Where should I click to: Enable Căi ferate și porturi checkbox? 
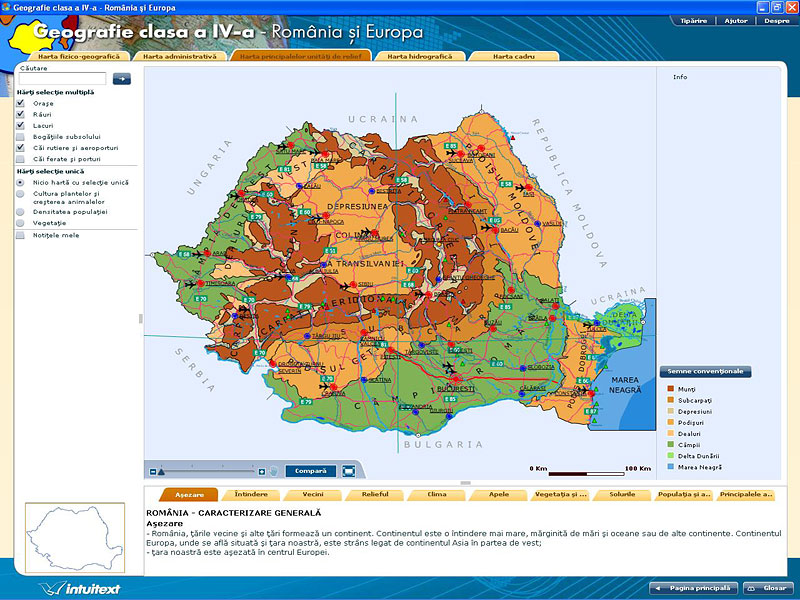point(20,158)
